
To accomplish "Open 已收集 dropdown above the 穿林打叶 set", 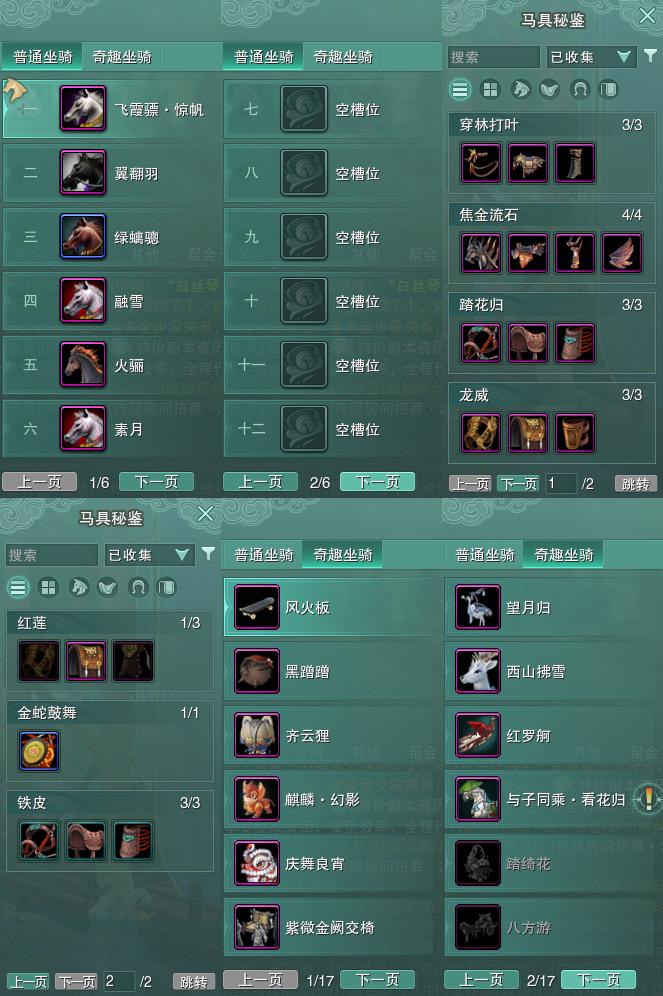I will 590,57.
